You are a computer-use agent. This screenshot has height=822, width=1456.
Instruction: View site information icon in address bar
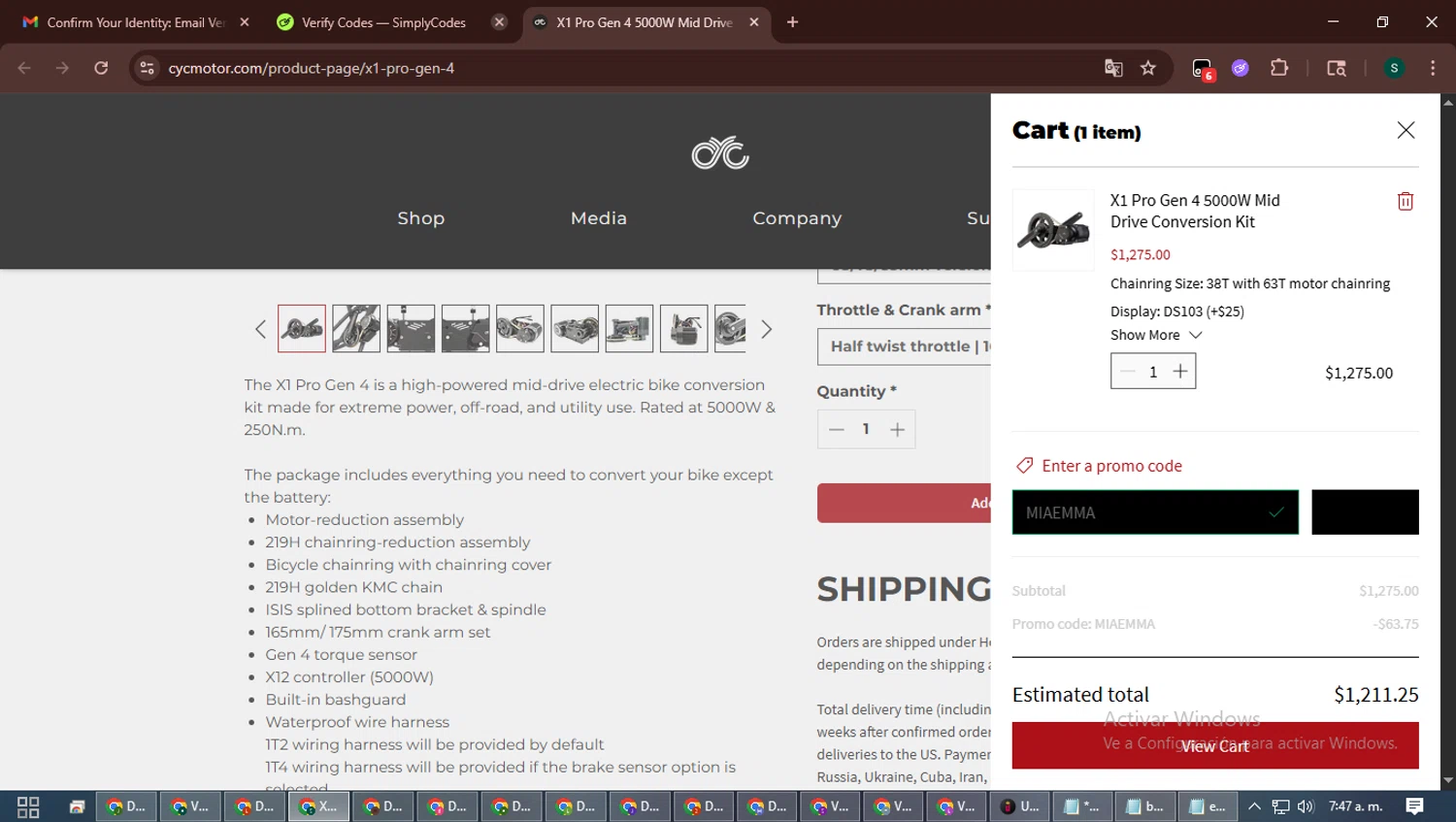coord(147,68)
